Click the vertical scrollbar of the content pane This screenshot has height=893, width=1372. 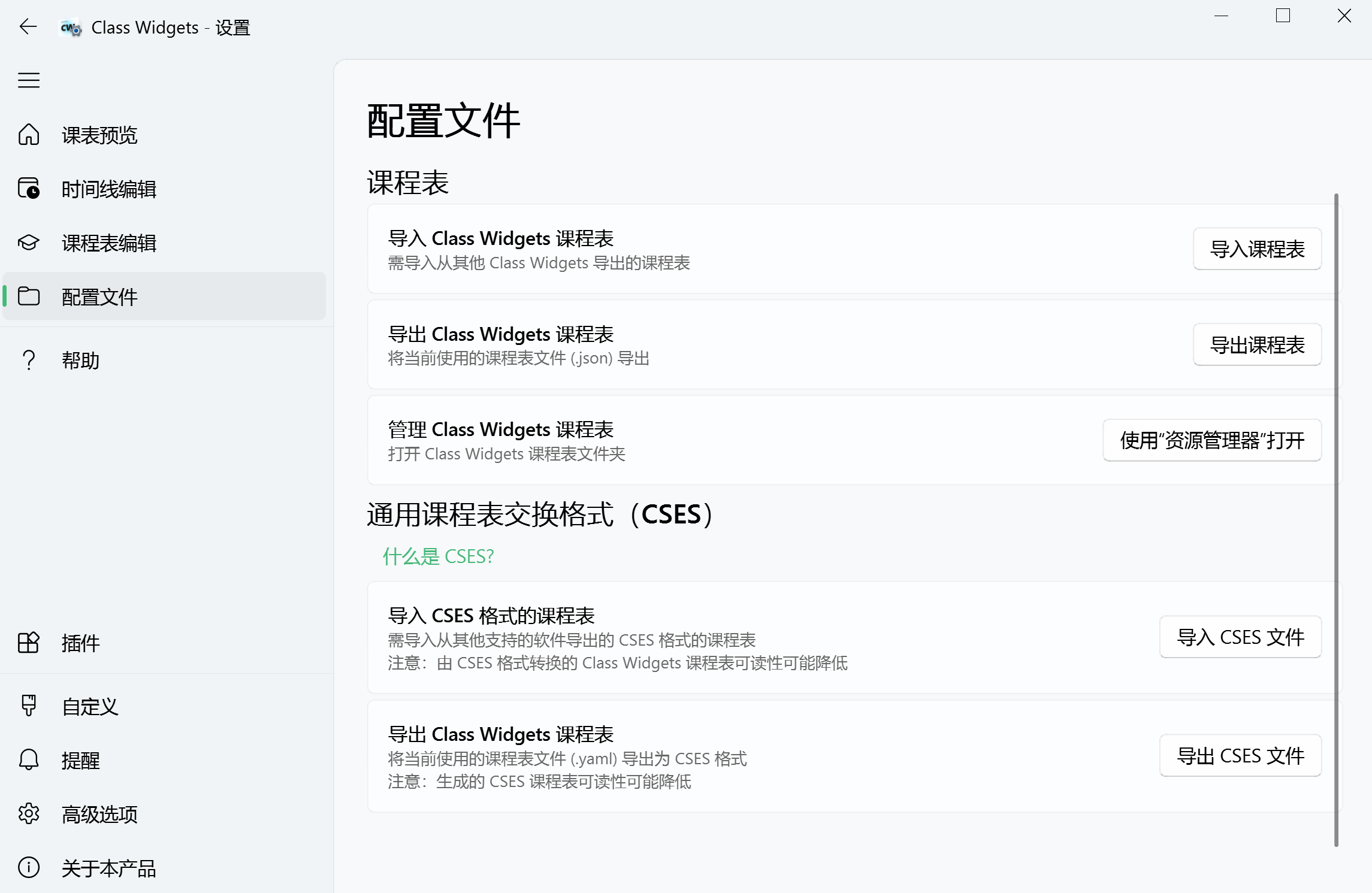click(x=1336, y=520)
